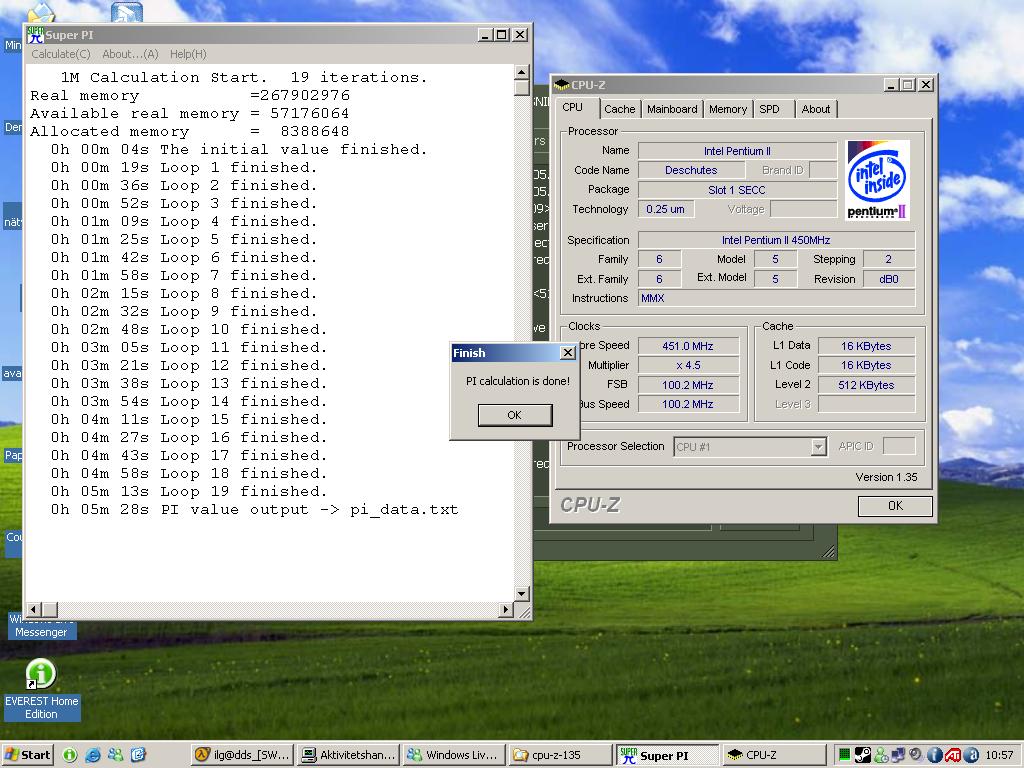Click Super PI taskbar button

[667, 755]
